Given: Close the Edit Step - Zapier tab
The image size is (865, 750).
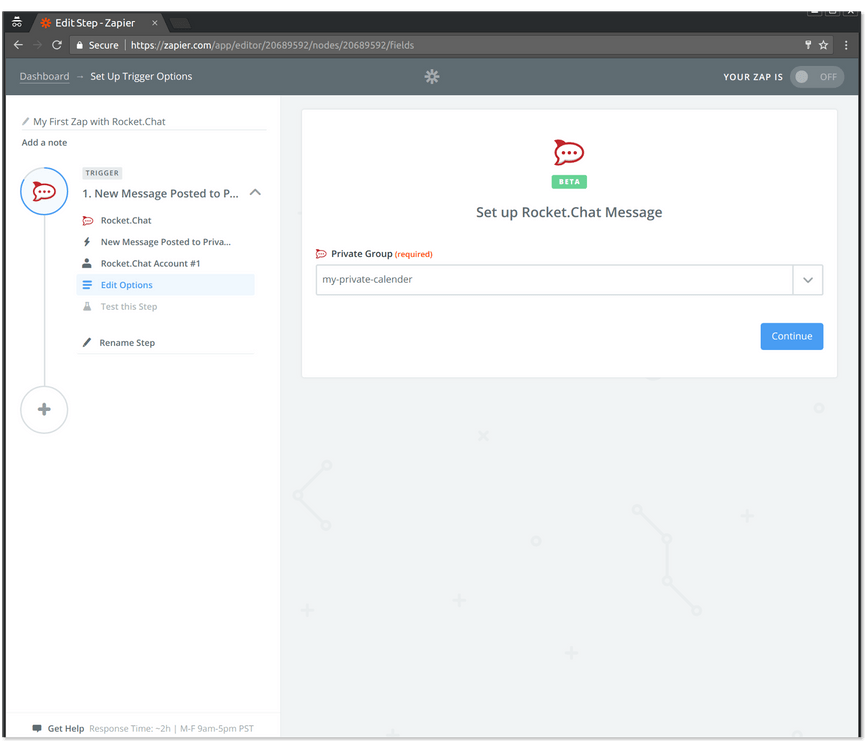Looking at the screenshot, I should pos(154,23).
